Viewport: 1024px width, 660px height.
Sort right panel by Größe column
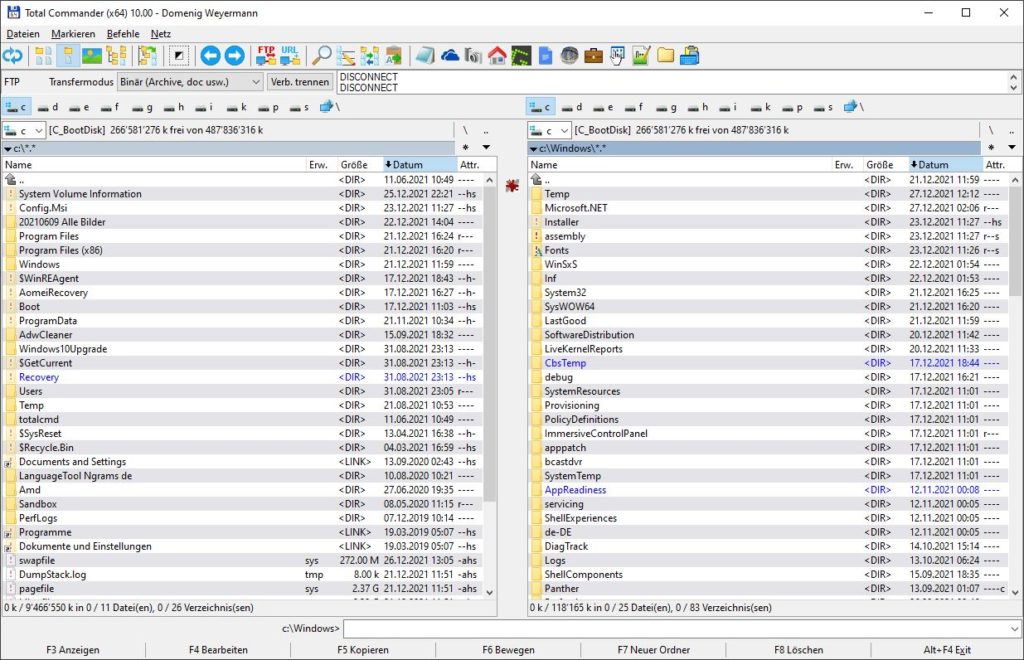886,165
